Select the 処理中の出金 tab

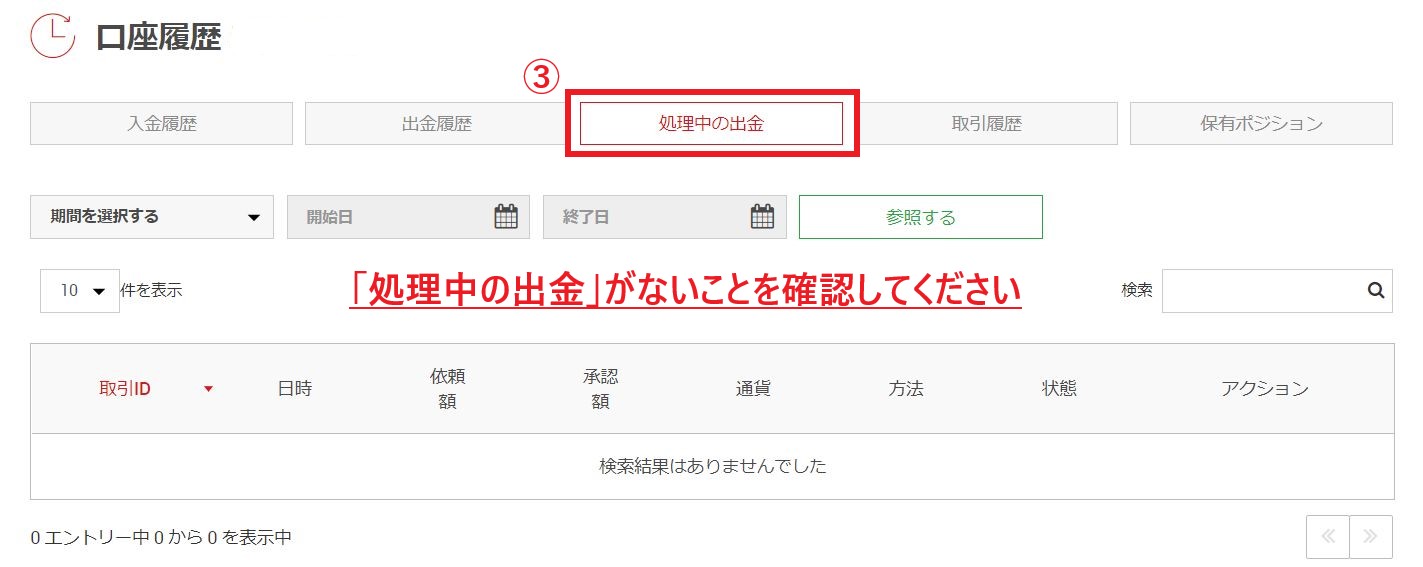pyautogui.click(x=711, y=124)
